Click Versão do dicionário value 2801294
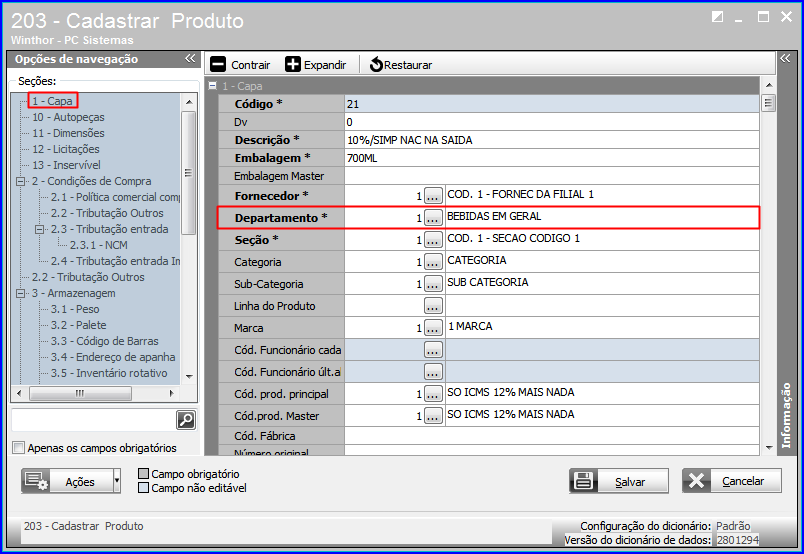The width and height of the screenshot is (804, 554). pyautogui.click(x=737, y=540)
